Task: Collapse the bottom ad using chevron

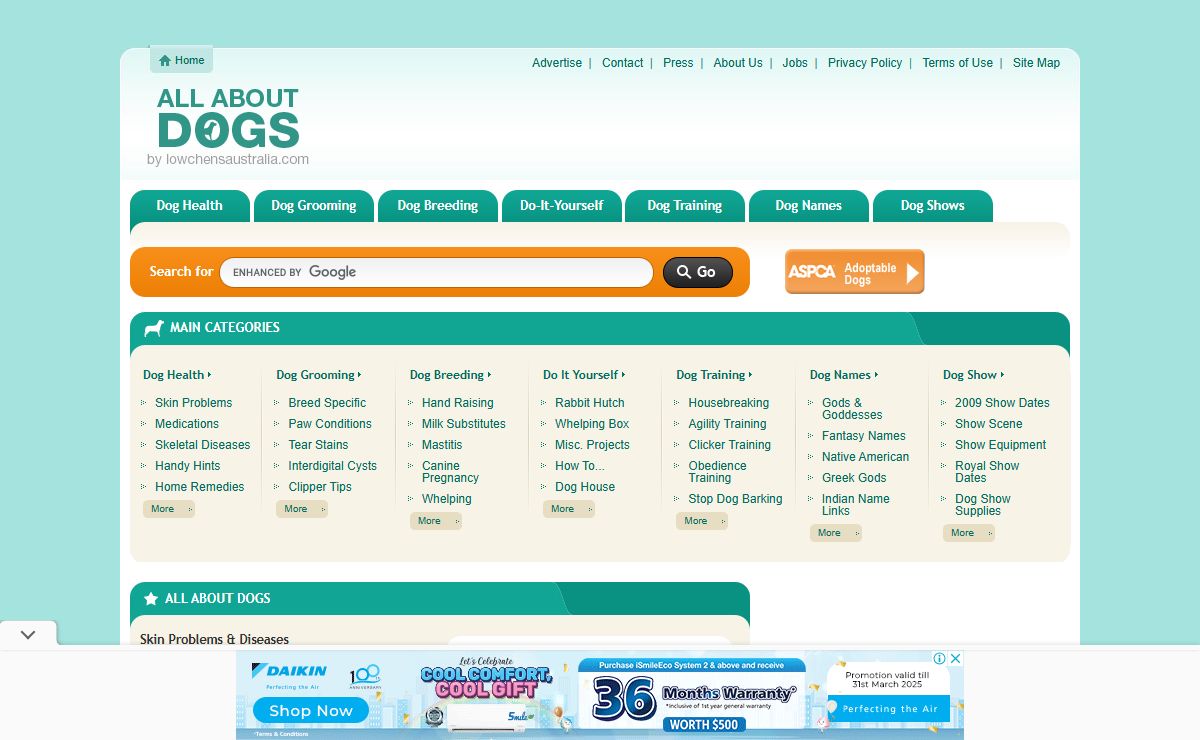Action: 28,635
